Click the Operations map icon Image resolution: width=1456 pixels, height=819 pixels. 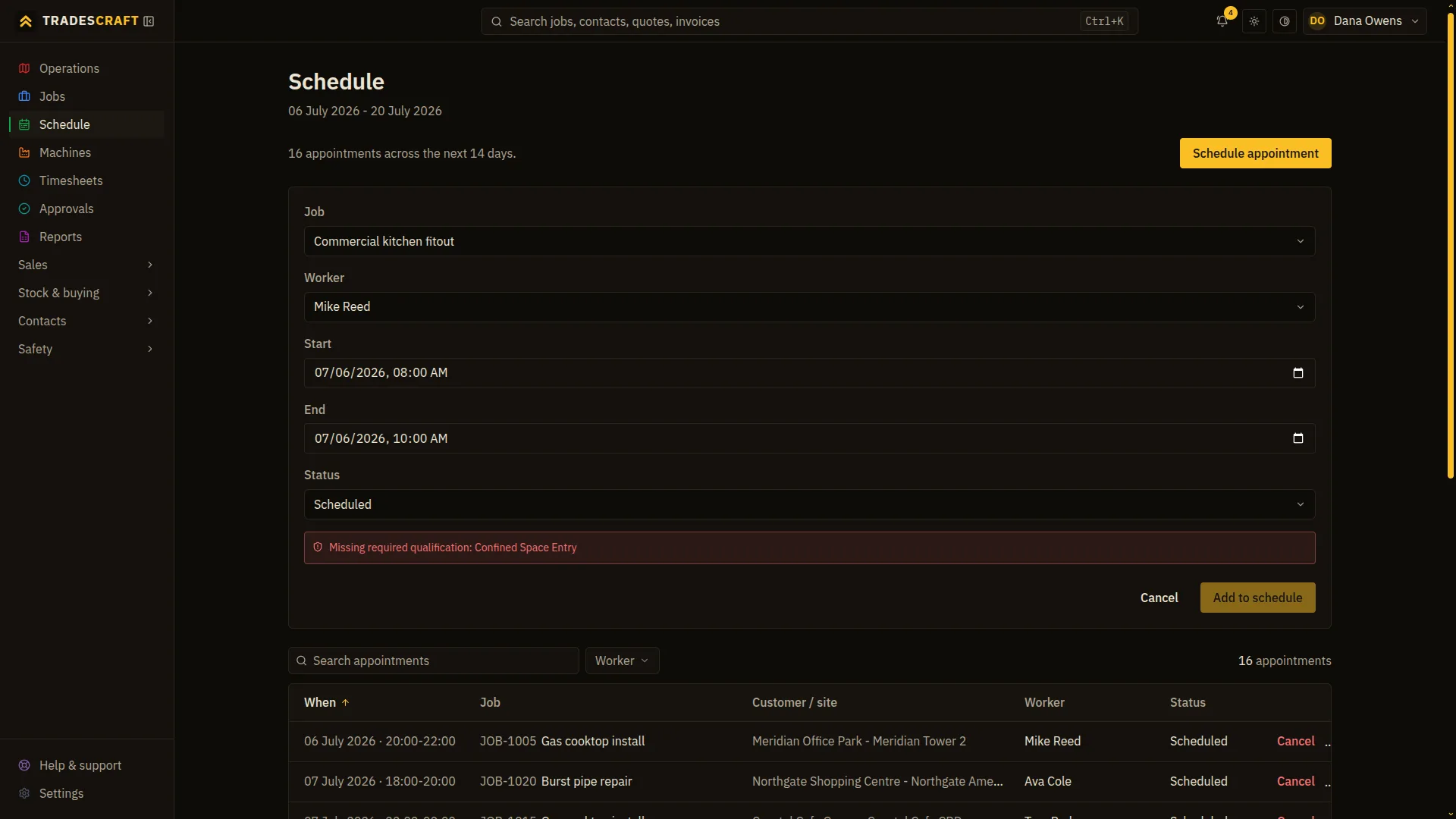[24, 68]
